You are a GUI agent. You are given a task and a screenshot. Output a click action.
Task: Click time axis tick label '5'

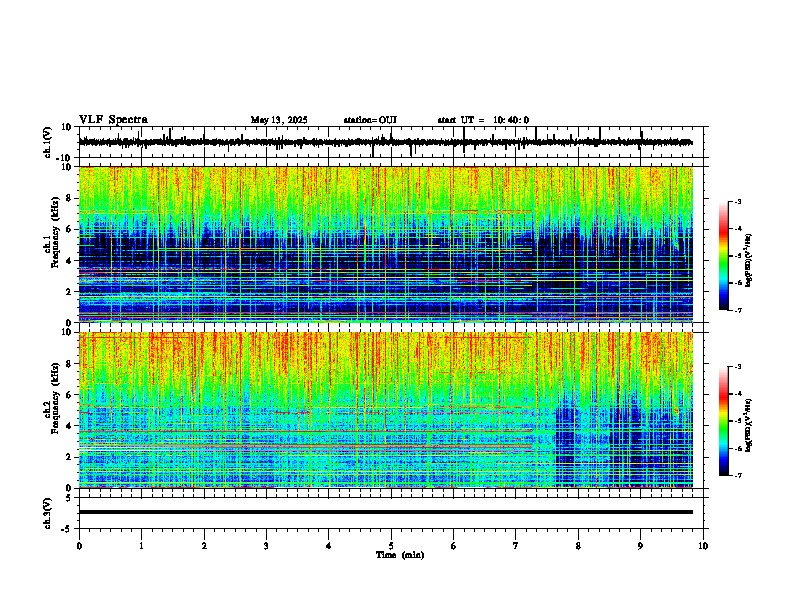pyautogui.click(x=391, y=546)
